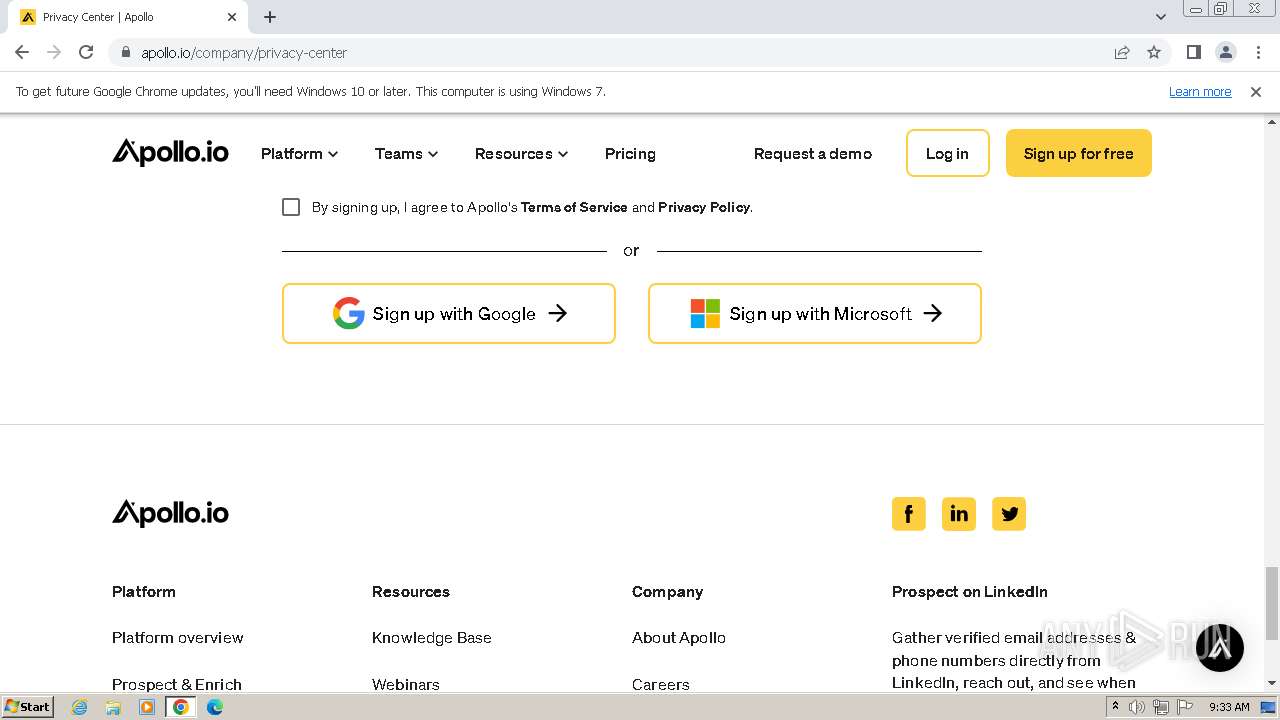Screen dimensions: 1280x720
Task: Expand the Resources dropdown menu
Action: pyautogui.click(x=521, y=153)
